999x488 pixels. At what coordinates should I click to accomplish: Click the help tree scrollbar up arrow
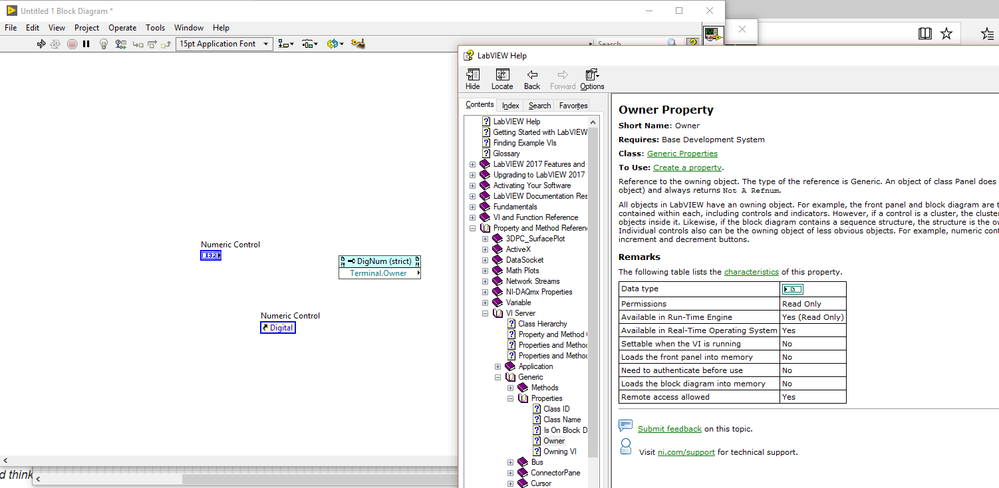pyautogui.click(x=593, y=122)
